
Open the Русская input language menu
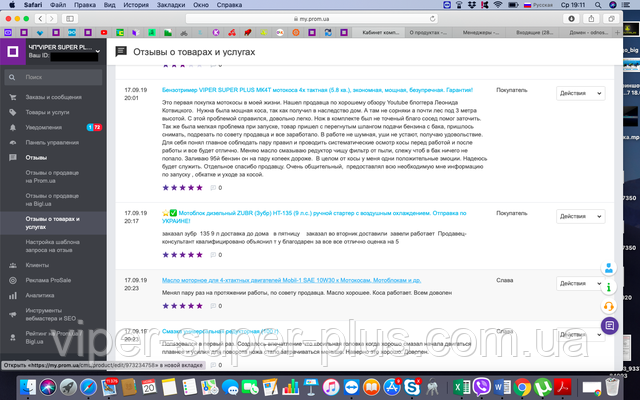pyautogui.click(x=538, y=5)
